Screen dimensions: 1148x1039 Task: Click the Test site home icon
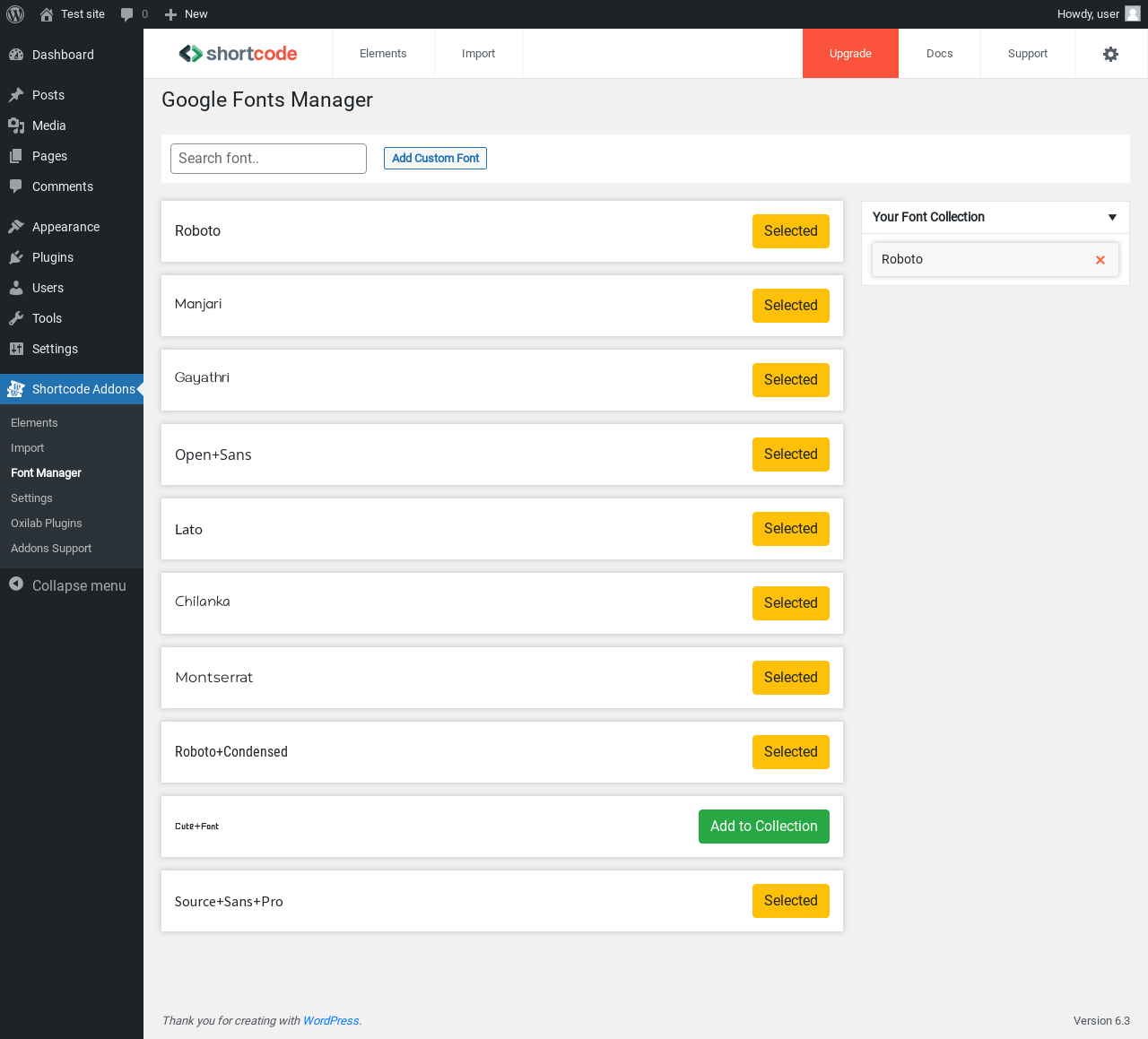coord(47,14)
